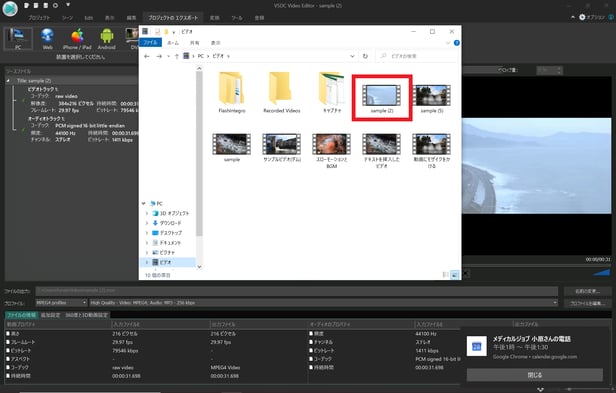This screenshot has height=393, width=616.
Task: Select sample (5) video file
Action: coord(432,98)
